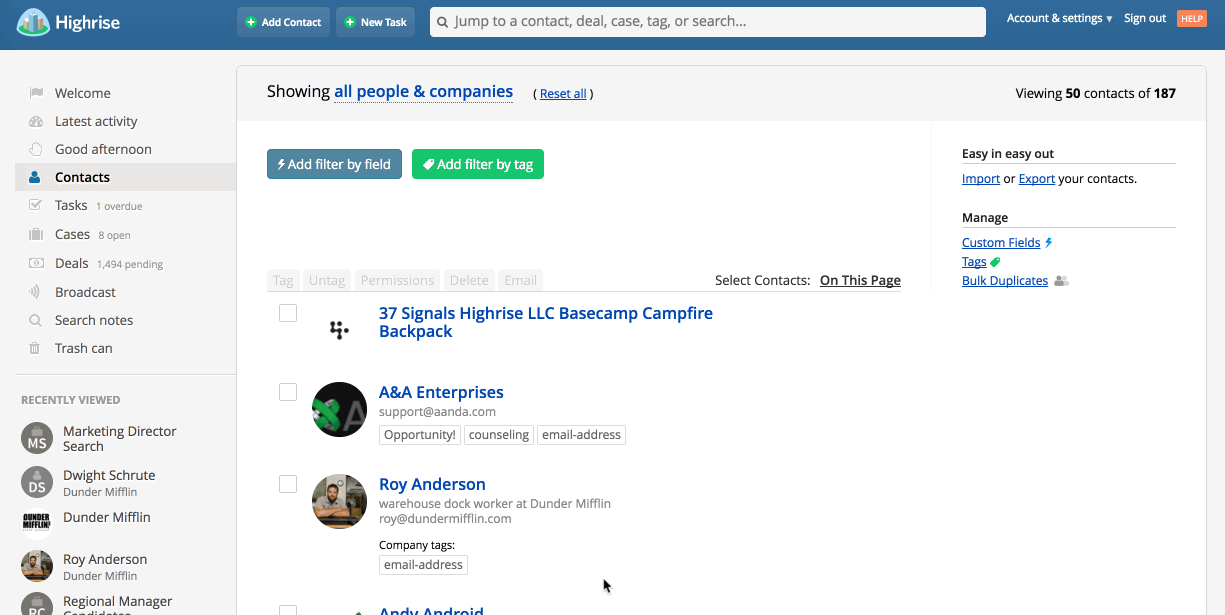
Task: Click the Cases briefcase icon in sidebar
Action: click(x=36, y=234)
